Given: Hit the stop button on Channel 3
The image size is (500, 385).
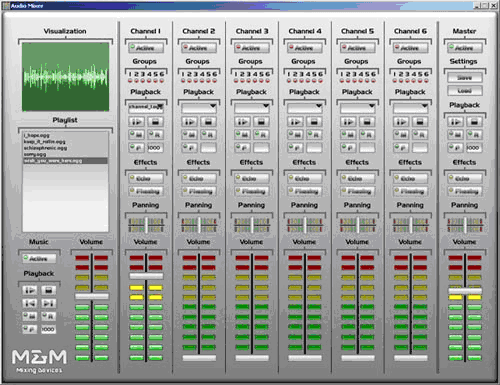Looking at the screenshot, I should coord(261,122).
